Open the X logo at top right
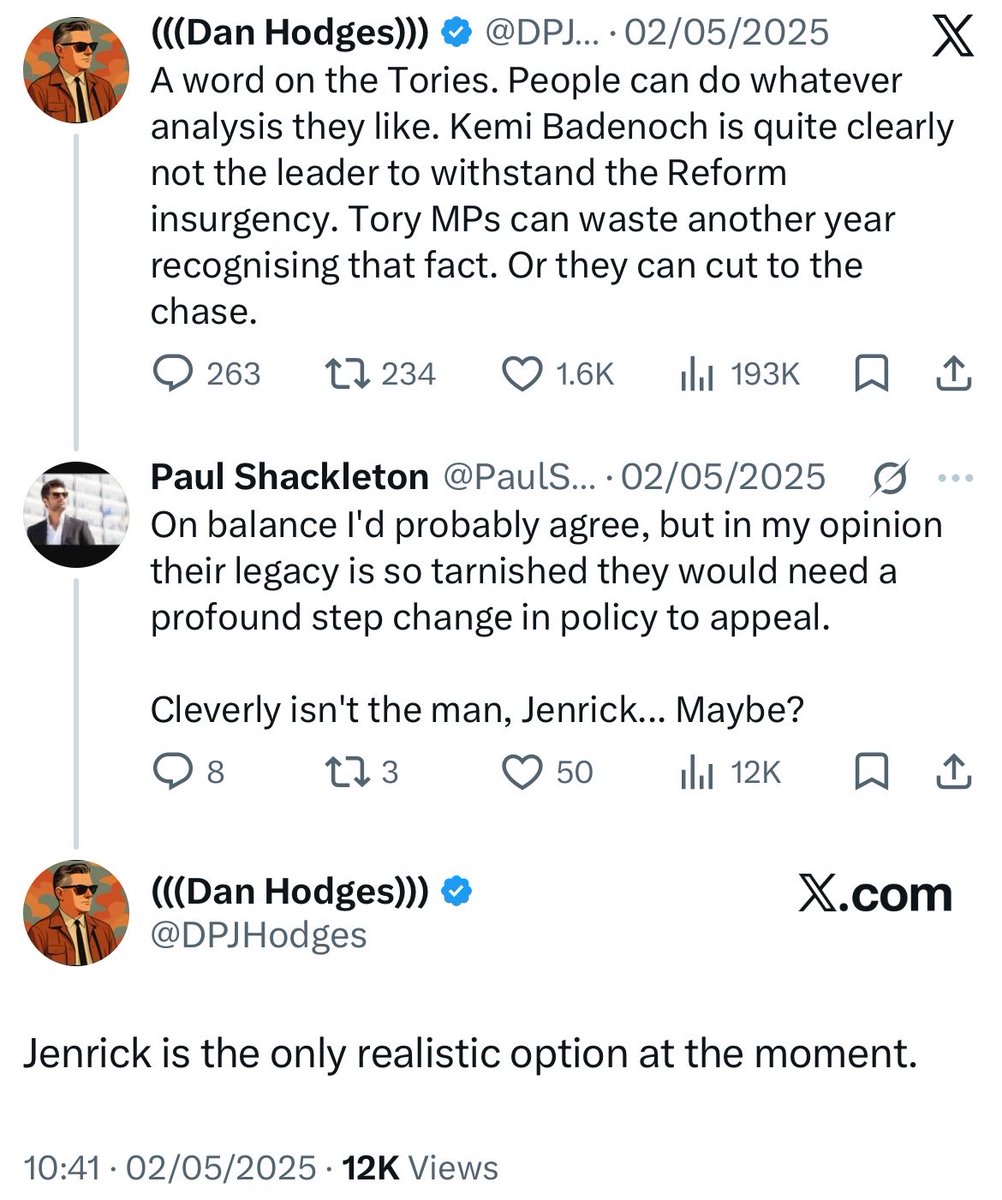The width and height of the screenshot is (1002, 1200). [x=950, y=39]
